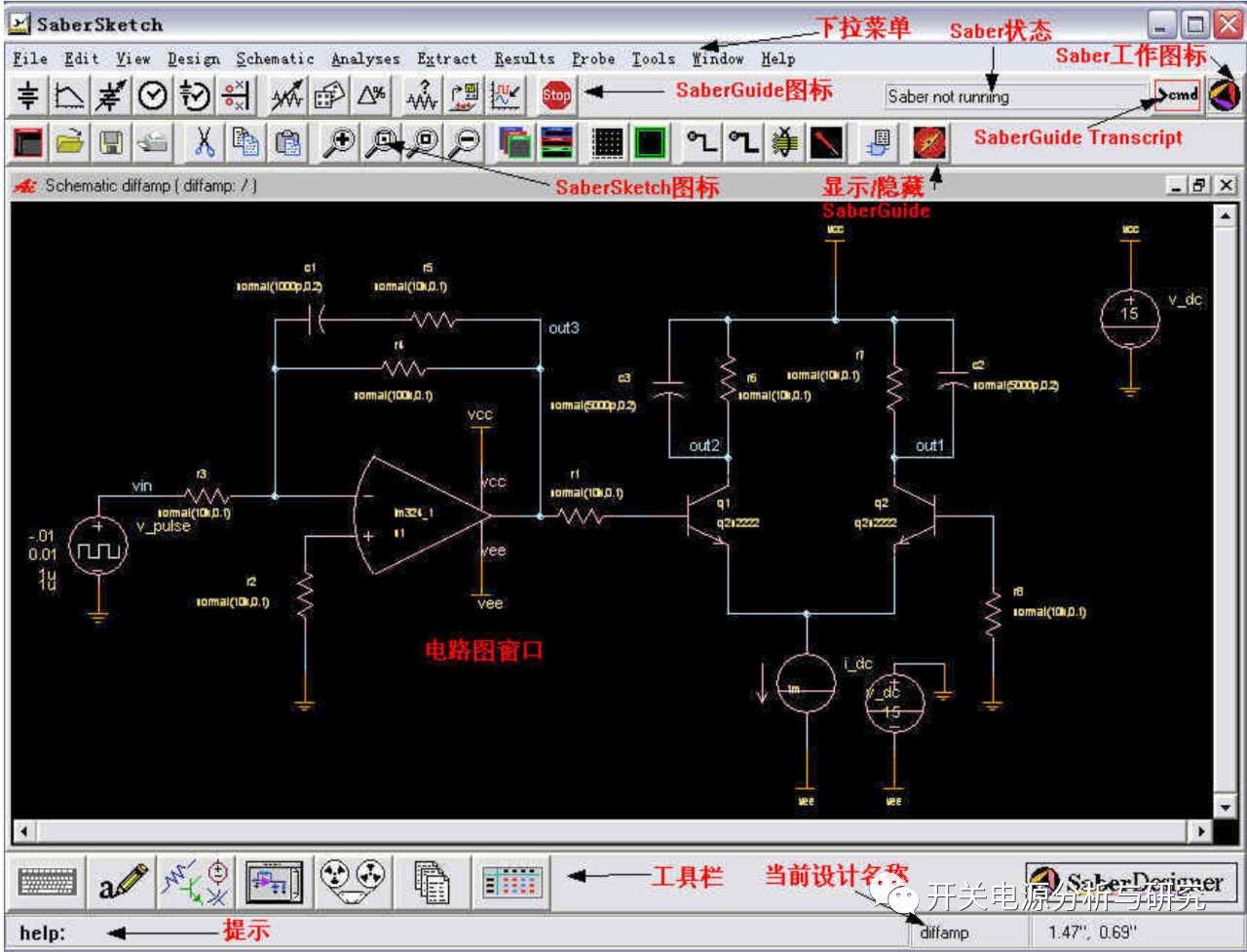Screen dimensions: 1247x952
Task: Click the operating point transient analysis icon
Action: click(111, 95)
